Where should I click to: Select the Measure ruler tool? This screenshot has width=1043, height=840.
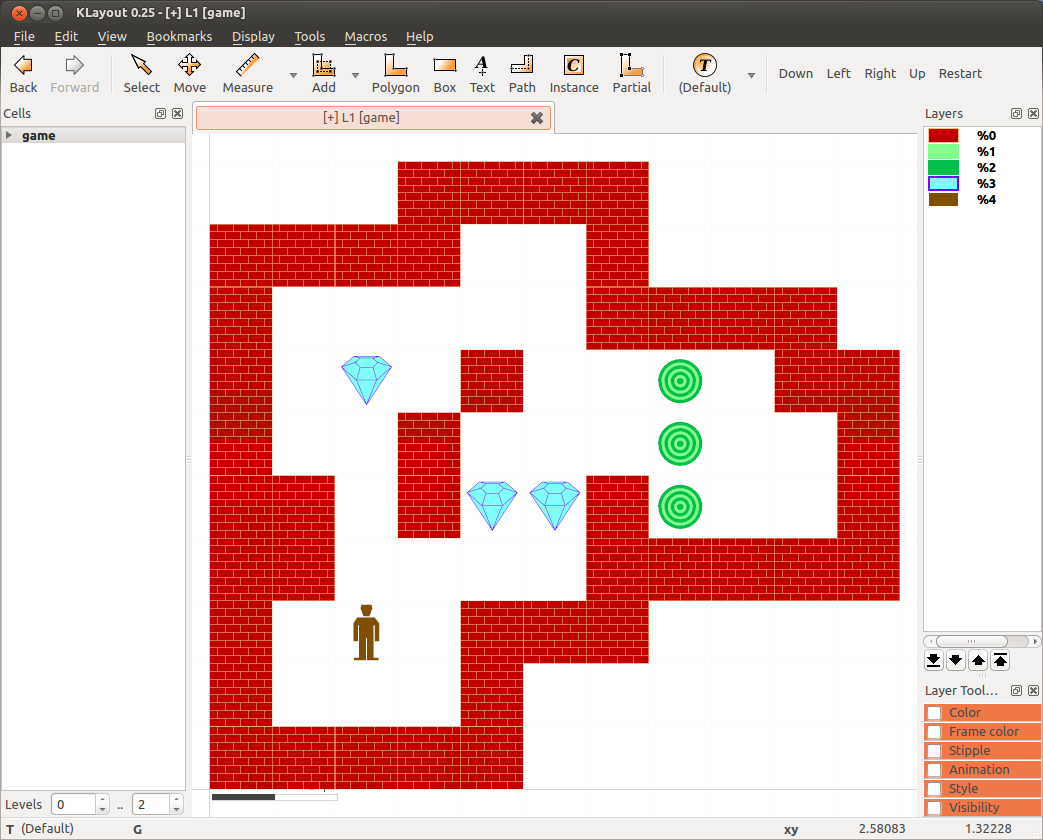tap(247, 74)
